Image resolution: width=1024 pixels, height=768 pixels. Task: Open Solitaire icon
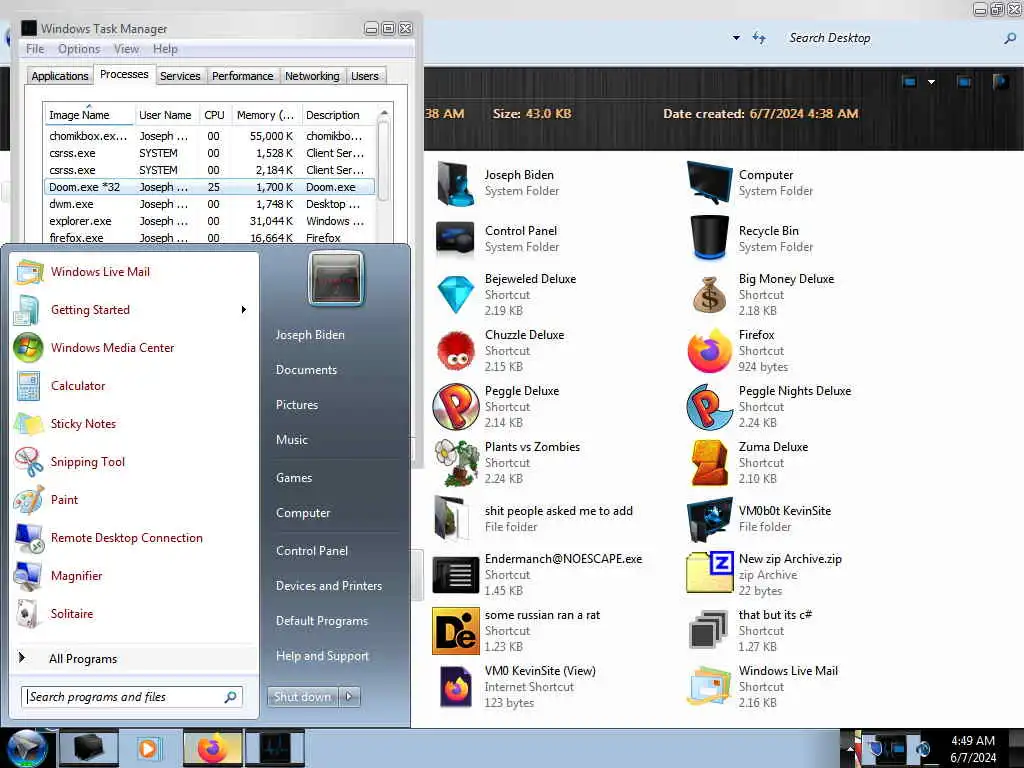27,613
